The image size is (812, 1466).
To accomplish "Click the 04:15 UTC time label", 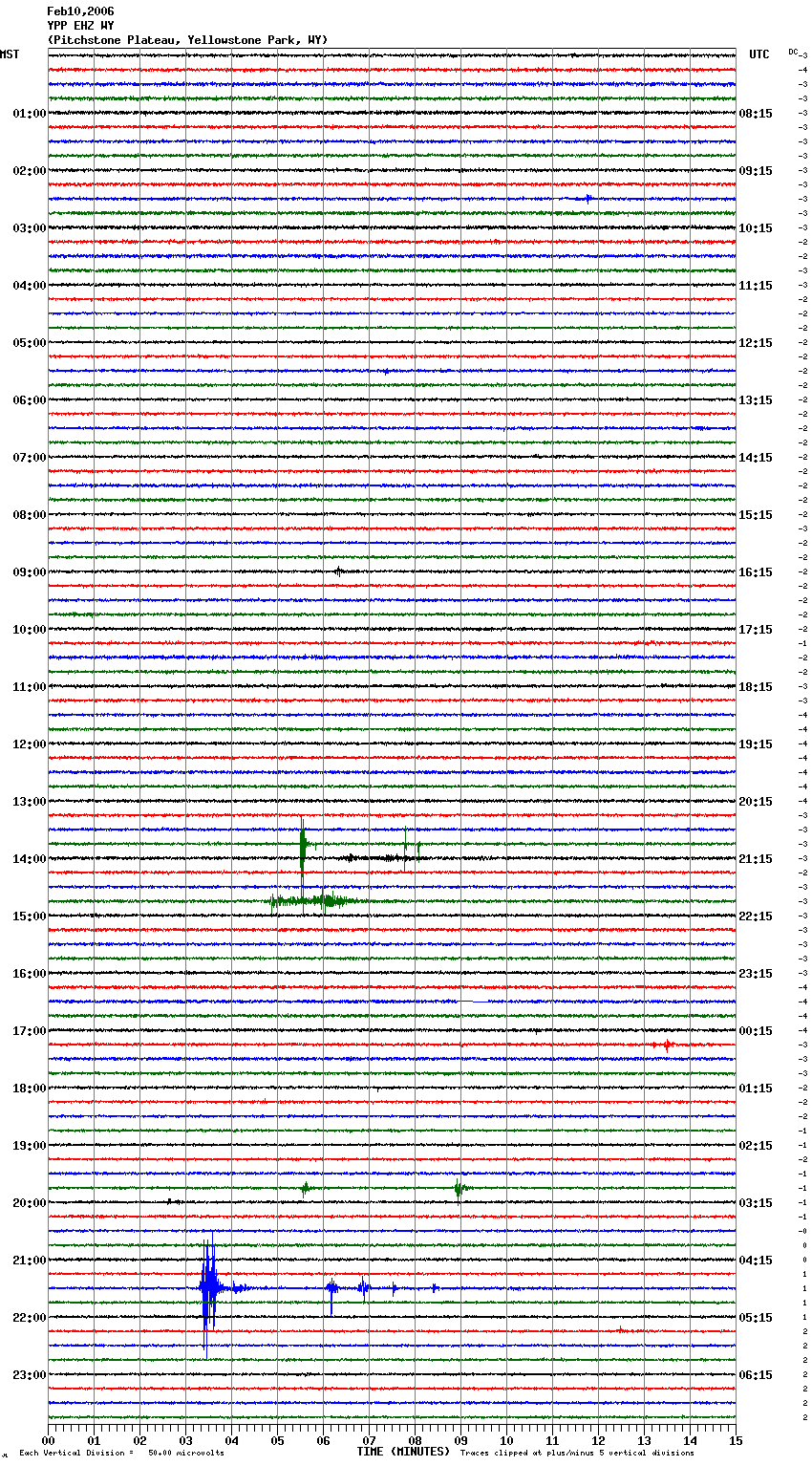I will point(756,1261).
